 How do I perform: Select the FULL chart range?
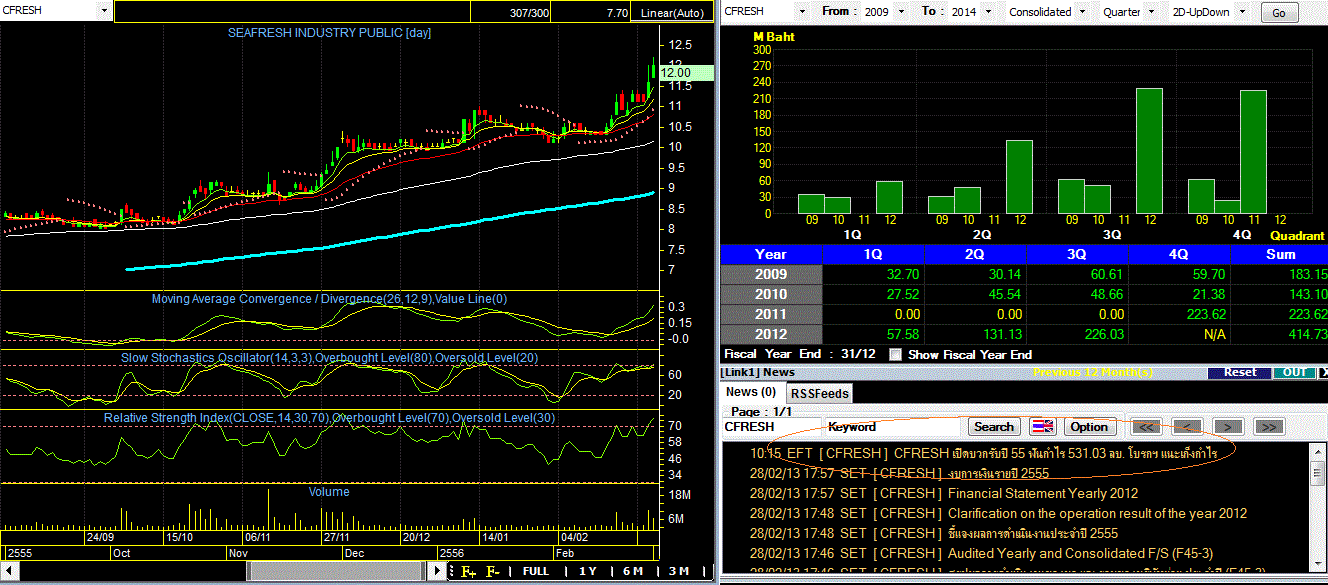click(536, 571)
